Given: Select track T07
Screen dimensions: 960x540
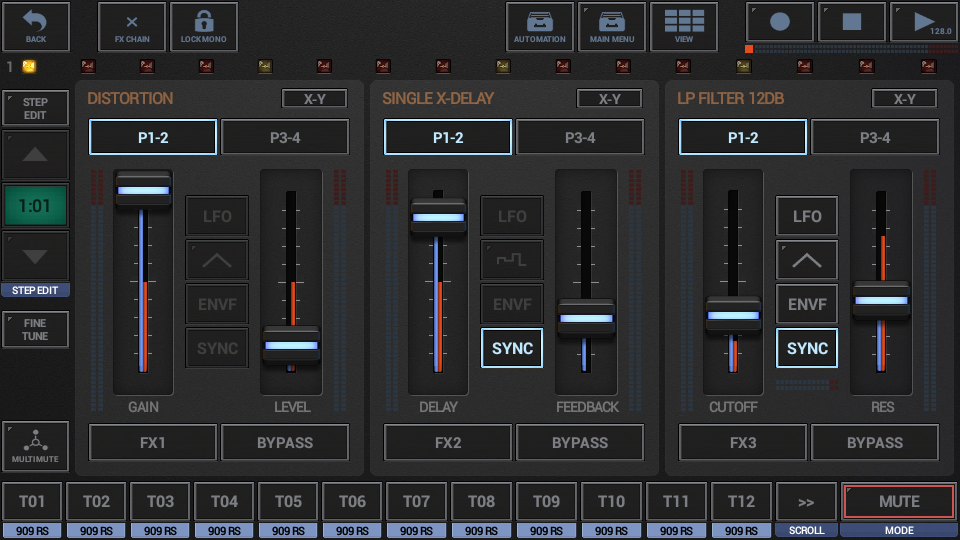Looking at the screenshot, I should (x=416, y=502).
